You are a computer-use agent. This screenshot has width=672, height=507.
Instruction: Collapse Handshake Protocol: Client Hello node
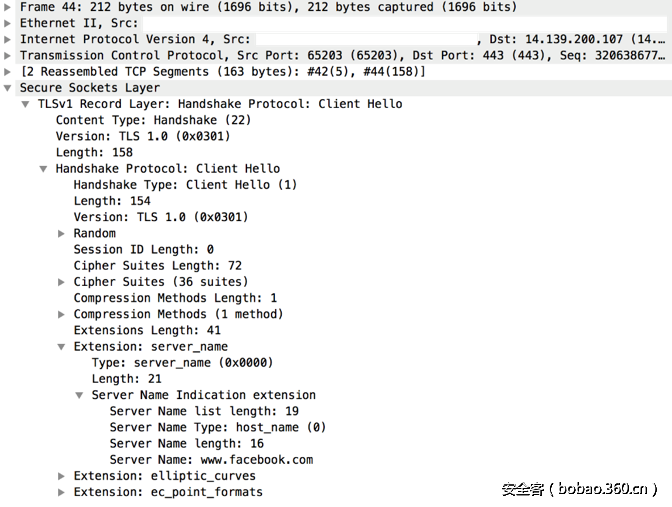click(44, 169)
